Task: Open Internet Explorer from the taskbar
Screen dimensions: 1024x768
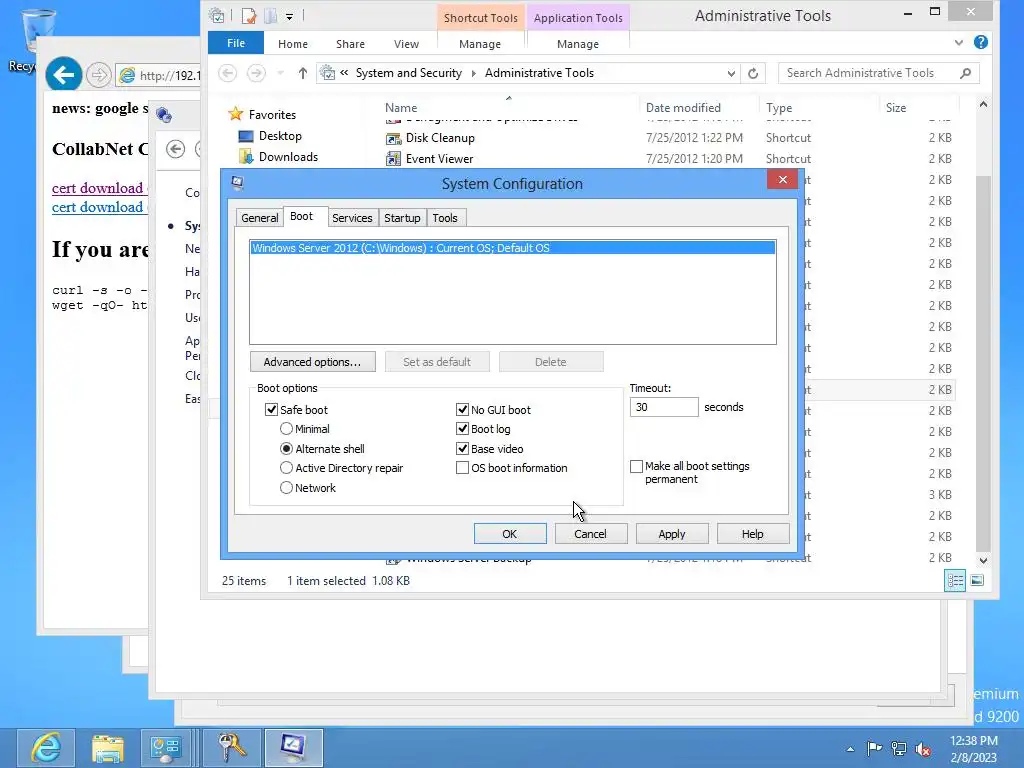Action: click(x=46, y=748)
